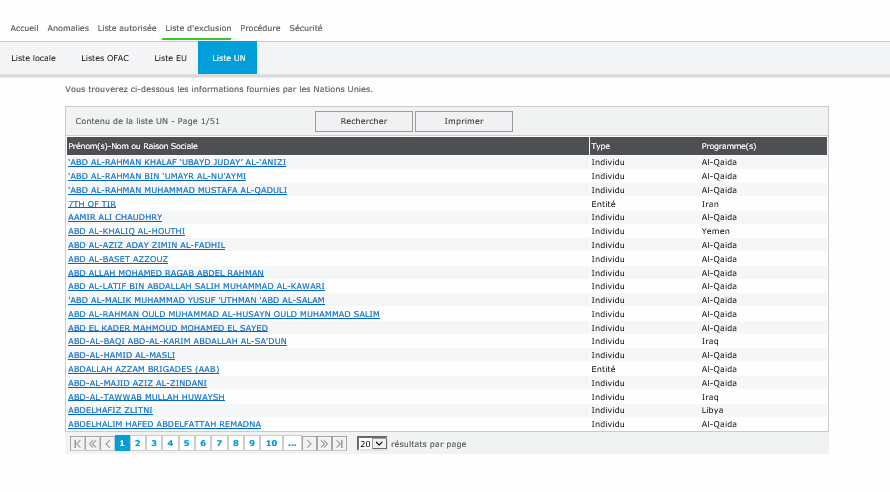Open the results per page dropdown
Viewport: 890px width, 492px height.
372,443
